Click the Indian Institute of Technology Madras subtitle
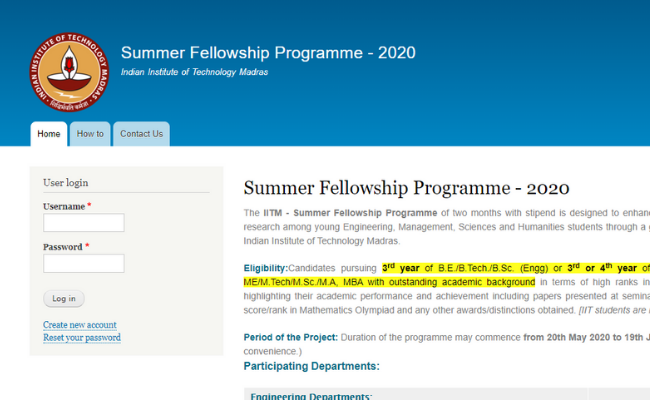Screen dimensions: 650x400 tap(194, 73)
